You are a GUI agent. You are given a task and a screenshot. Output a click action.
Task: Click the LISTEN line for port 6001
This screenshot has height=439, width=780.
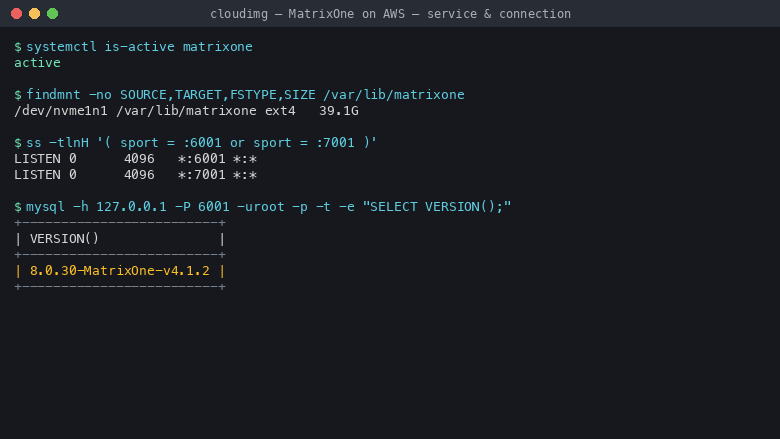pyautogui.click(x=135, y=159)
